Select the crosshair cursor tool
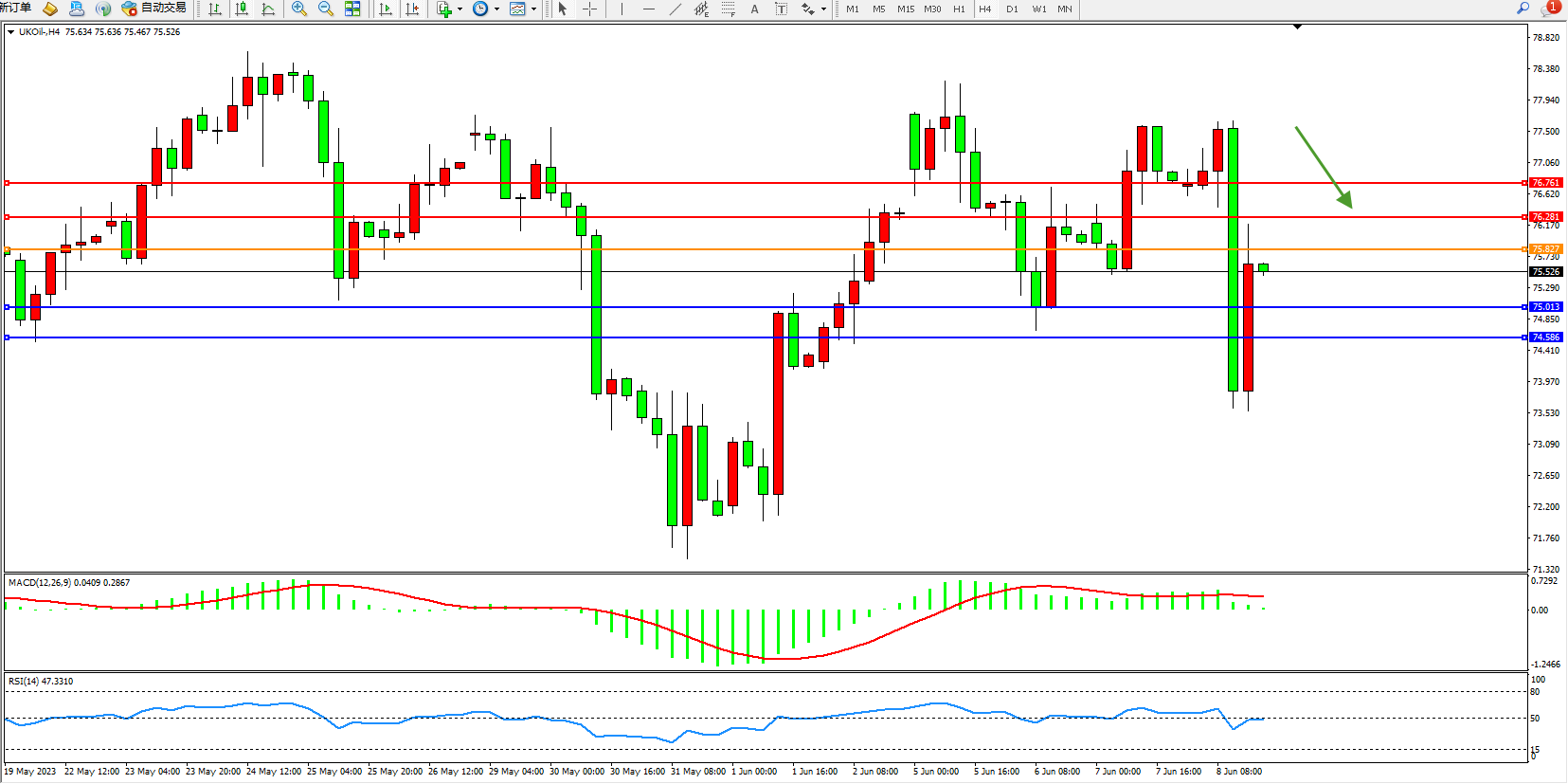The width and height of the screenshot is (1568, 784). click(589, 9)
